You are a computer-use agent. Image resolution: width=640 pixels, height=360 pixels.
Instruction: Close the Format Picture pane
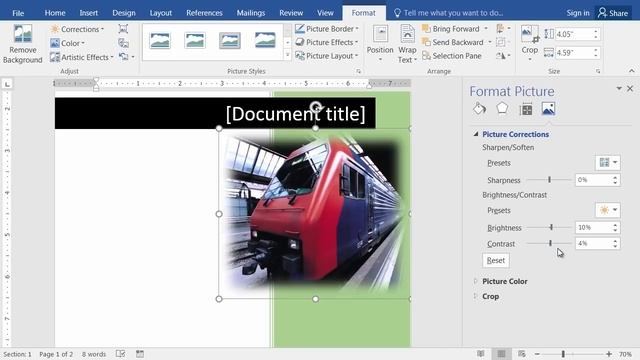pyautogui.click(x=630, y=88)
